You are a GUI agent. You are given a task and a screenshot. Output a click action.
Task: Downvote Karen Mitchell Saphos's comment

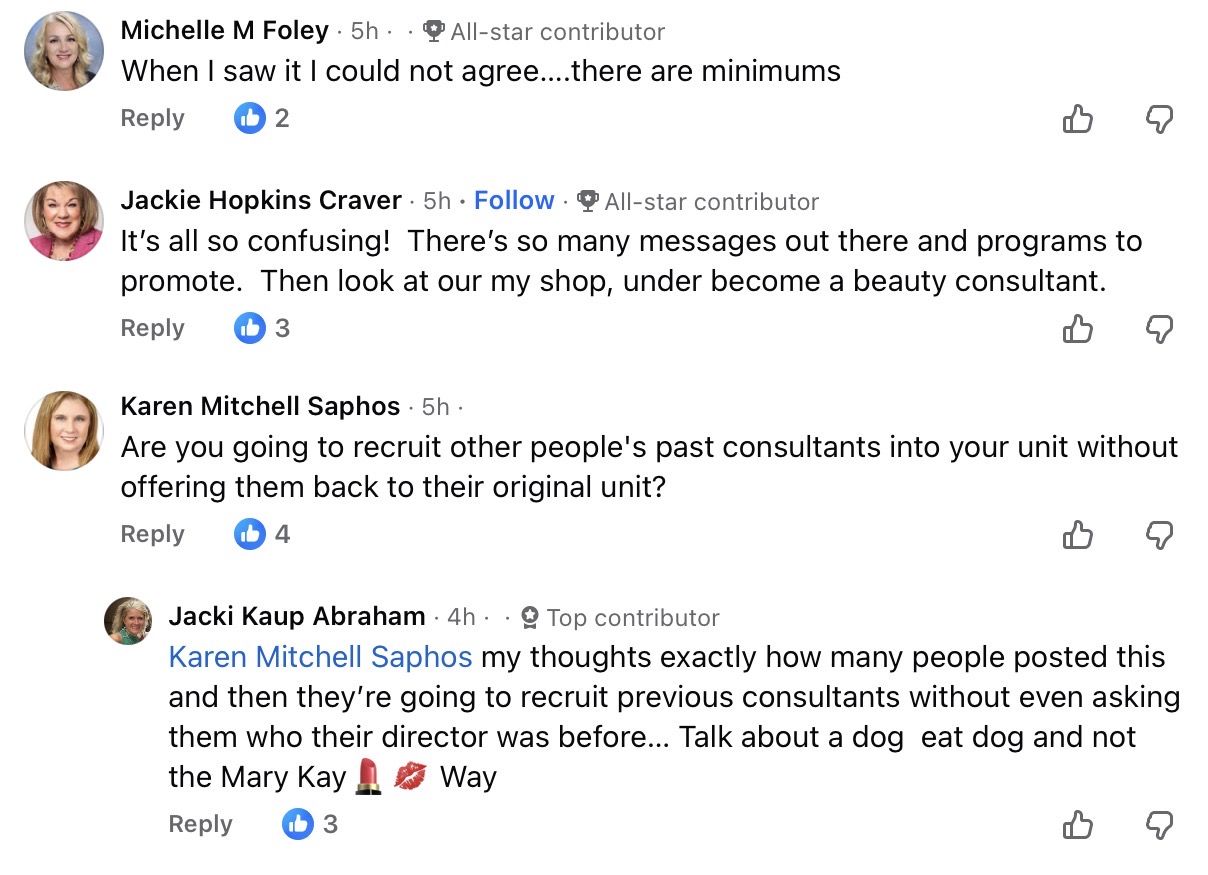point(1158,535)
